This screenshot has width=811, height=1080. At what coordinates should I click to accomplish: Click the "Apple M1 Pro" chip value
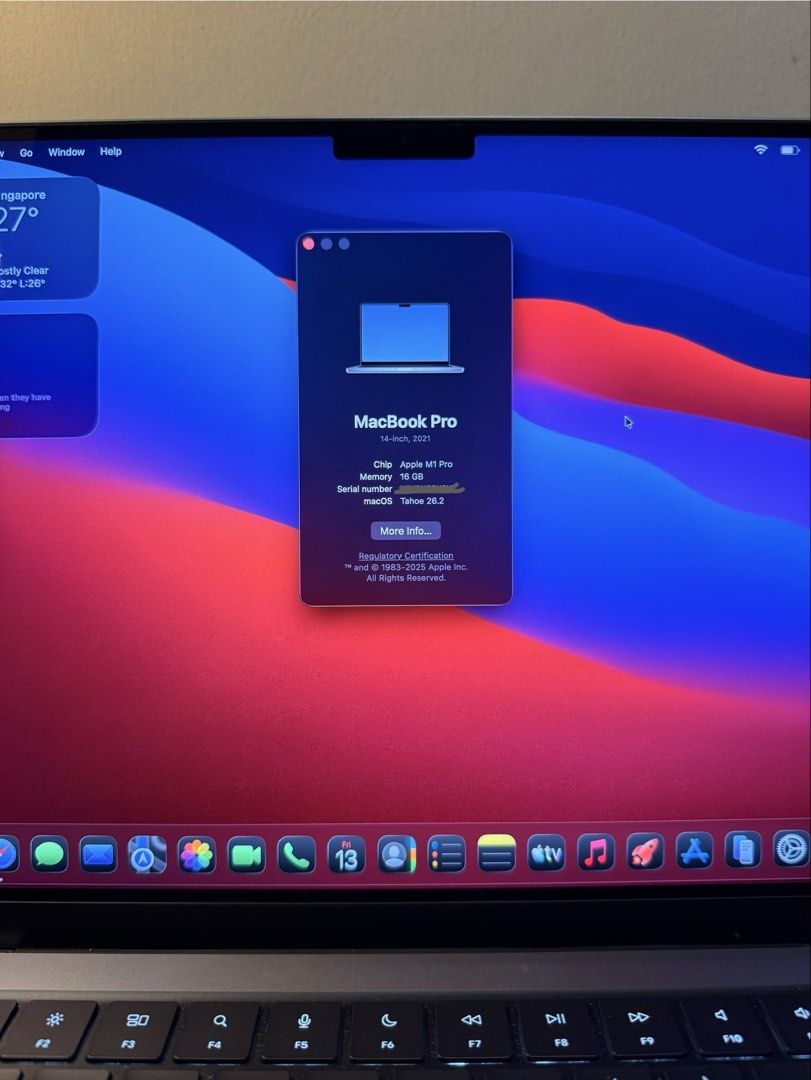427,464
